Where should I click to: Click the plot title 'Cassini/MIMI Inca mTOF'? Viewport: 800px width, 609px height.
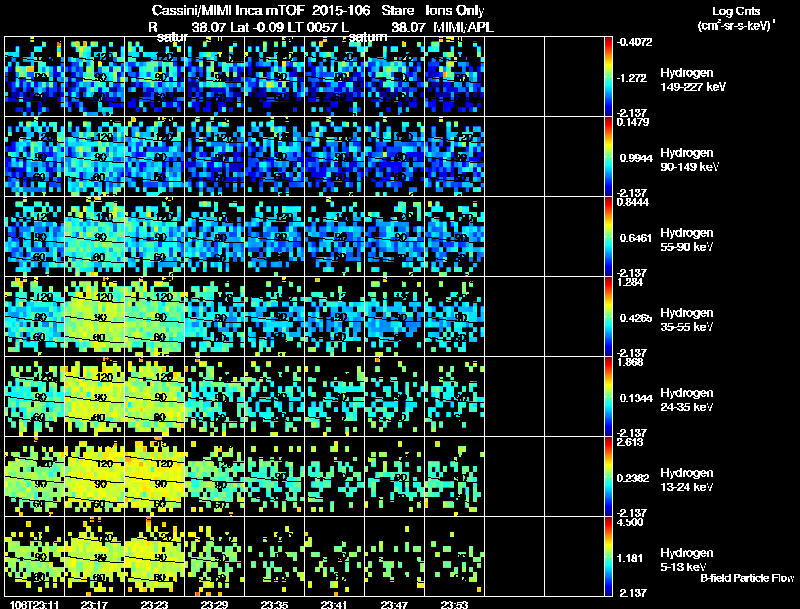tap(229, 11)
